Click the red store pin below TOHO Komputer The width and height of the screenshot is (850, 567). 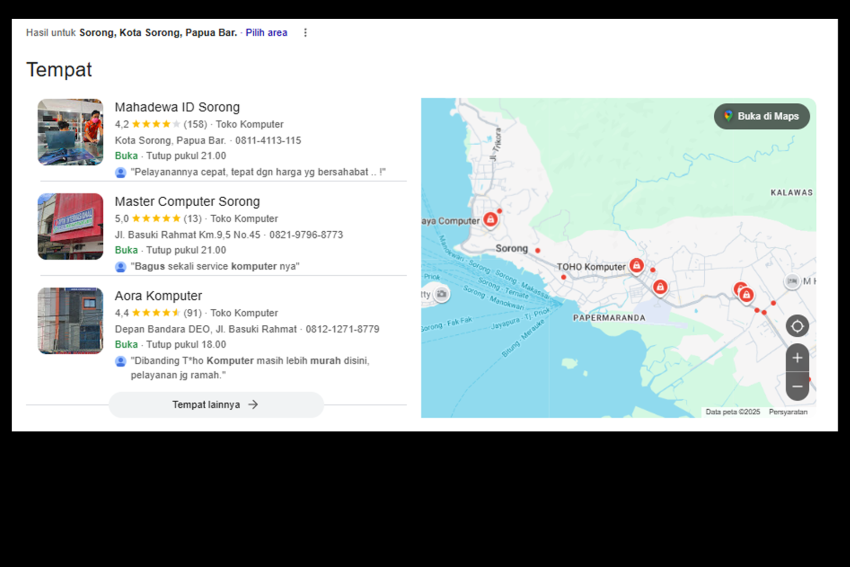[659, 288]
